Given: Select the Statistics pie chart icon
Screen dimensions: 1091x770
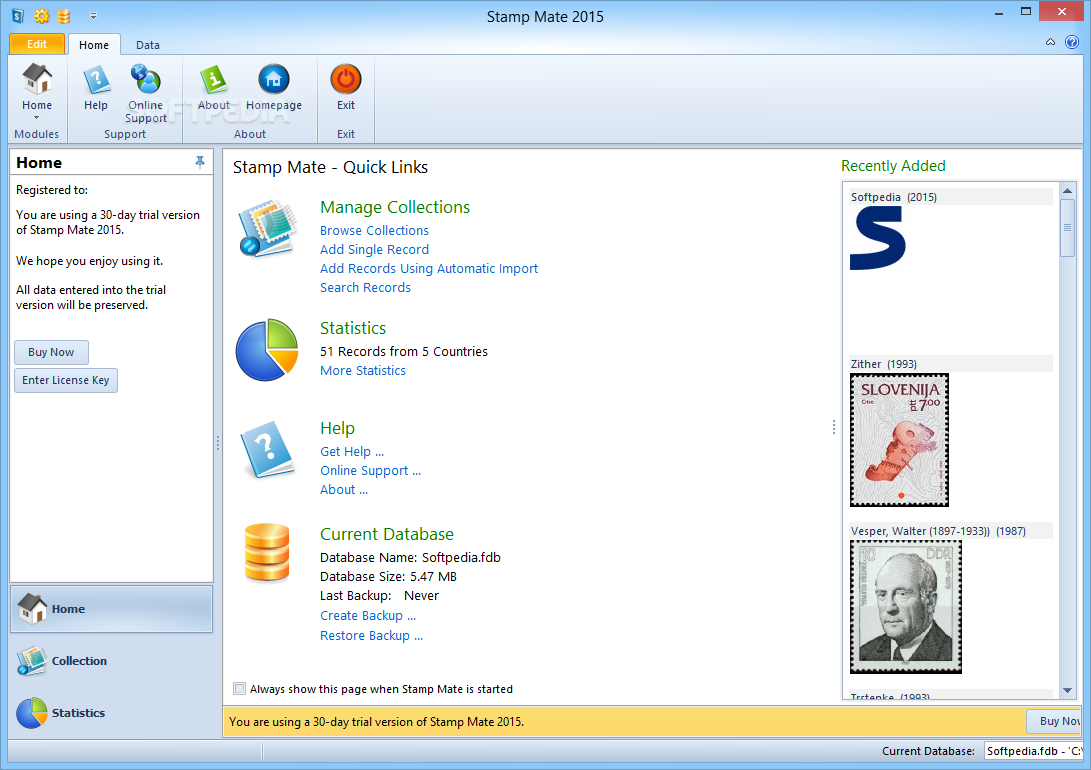Looking at the screenshot, I should click(267, 350).
